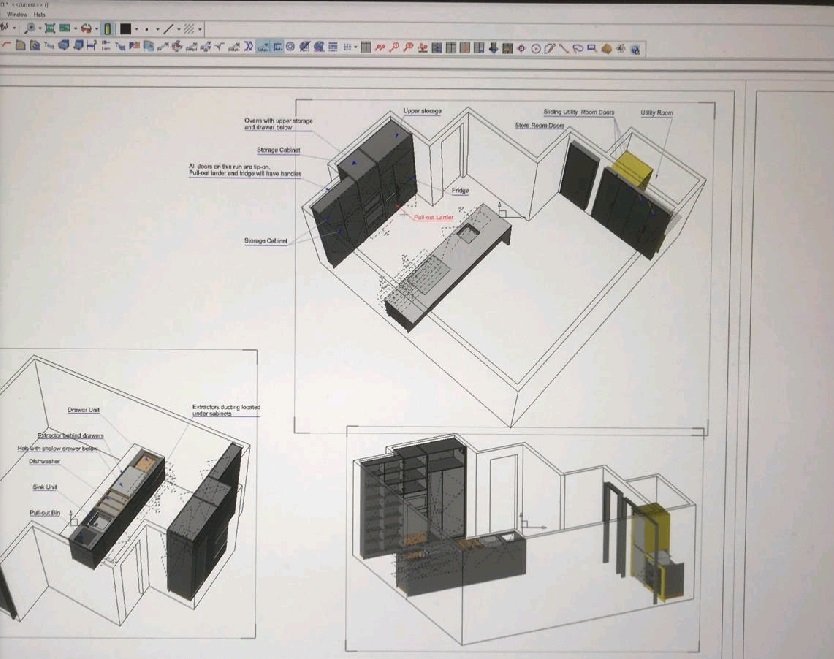
Task: Click the last icon on the second toolbar
Action: [x=635, y=49]
